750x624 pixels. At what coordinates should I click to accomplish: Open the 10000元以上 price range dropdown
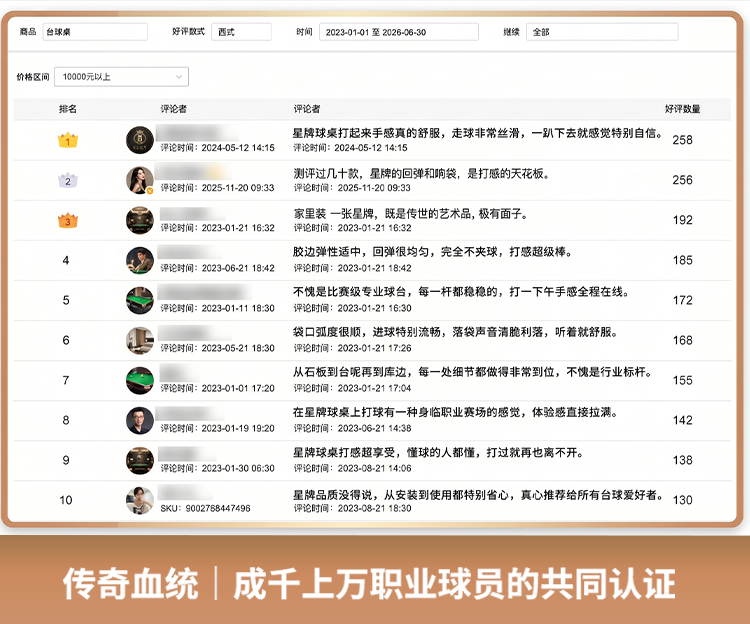121,77
